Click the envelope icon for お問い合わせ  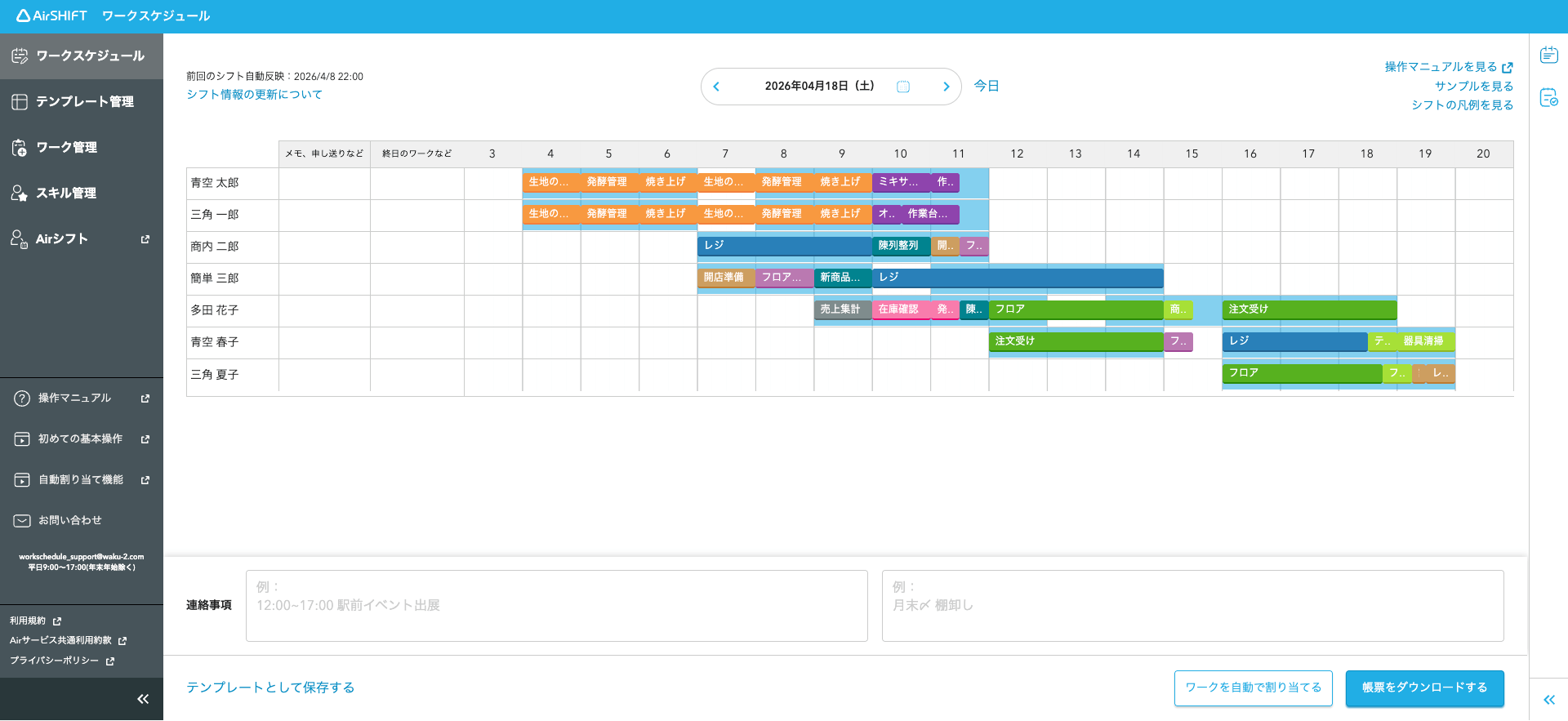click(22, 521)
